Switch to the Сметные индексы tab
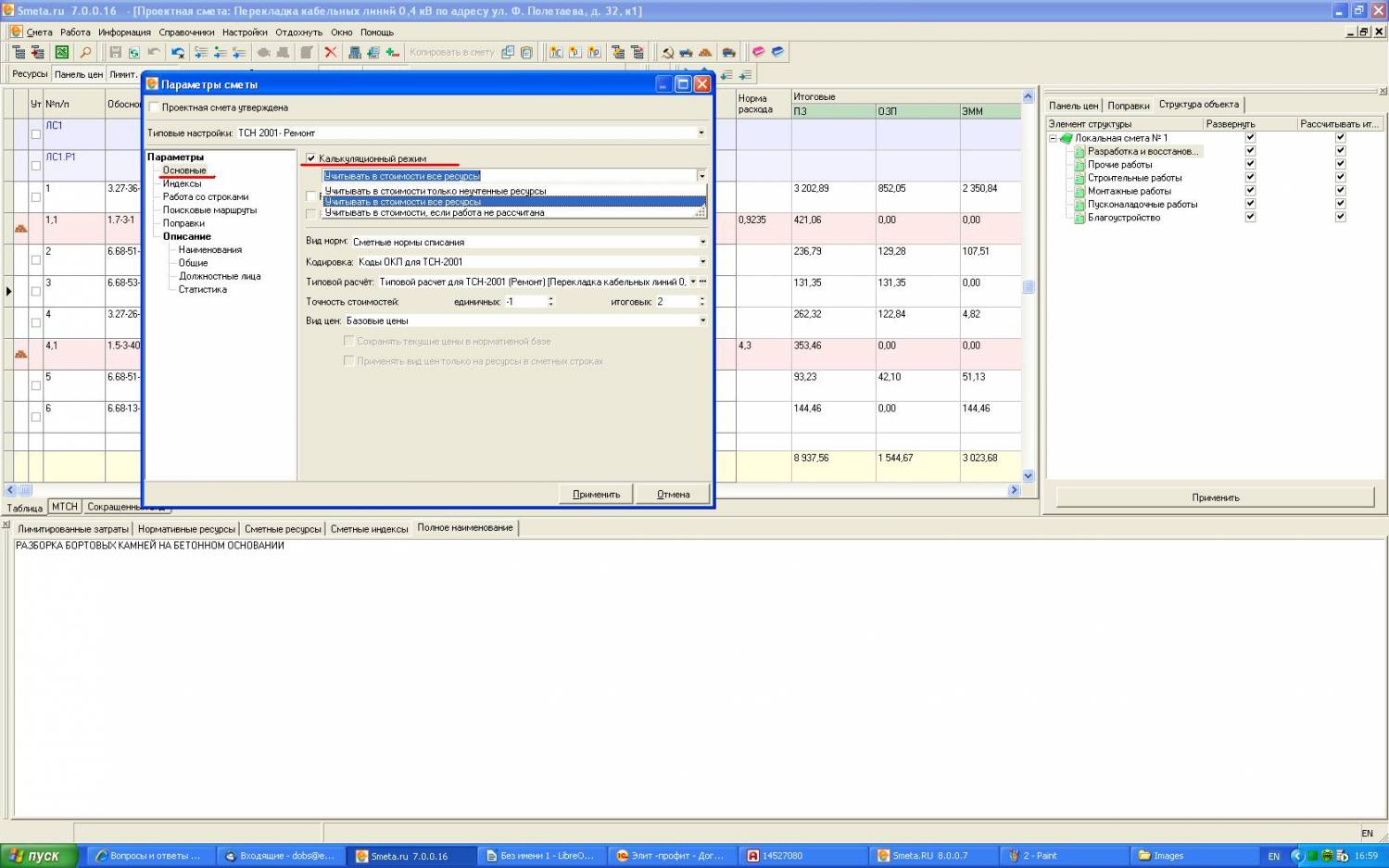The height and width of the screenshot is (868, 1389). (x=369, y=529)
